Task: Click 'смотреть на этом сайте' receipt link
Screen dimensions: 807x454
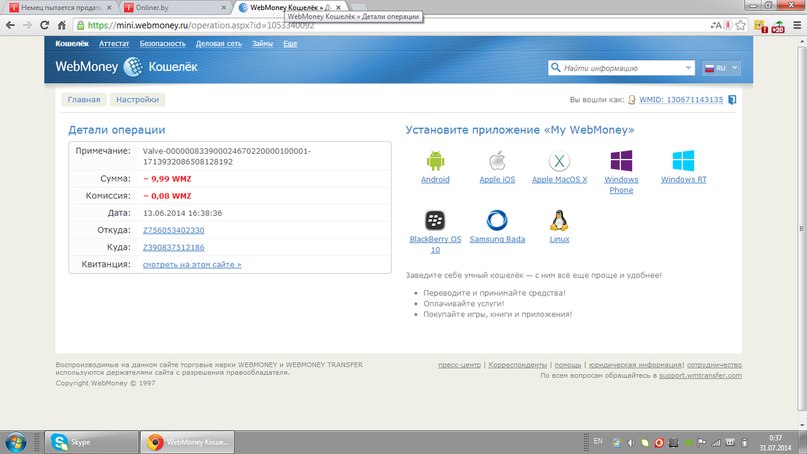Action: (192, 265)
